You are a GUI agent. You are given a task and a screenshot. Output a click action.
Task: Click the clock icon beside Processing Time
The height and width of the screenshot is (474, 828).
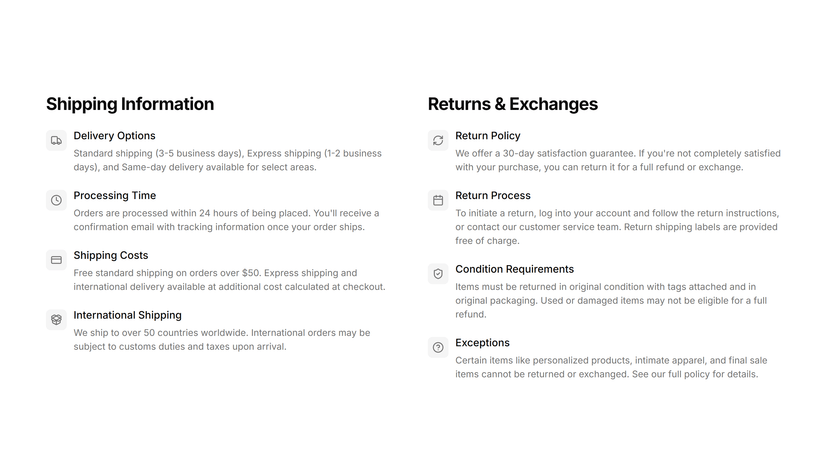coord(57,200)
